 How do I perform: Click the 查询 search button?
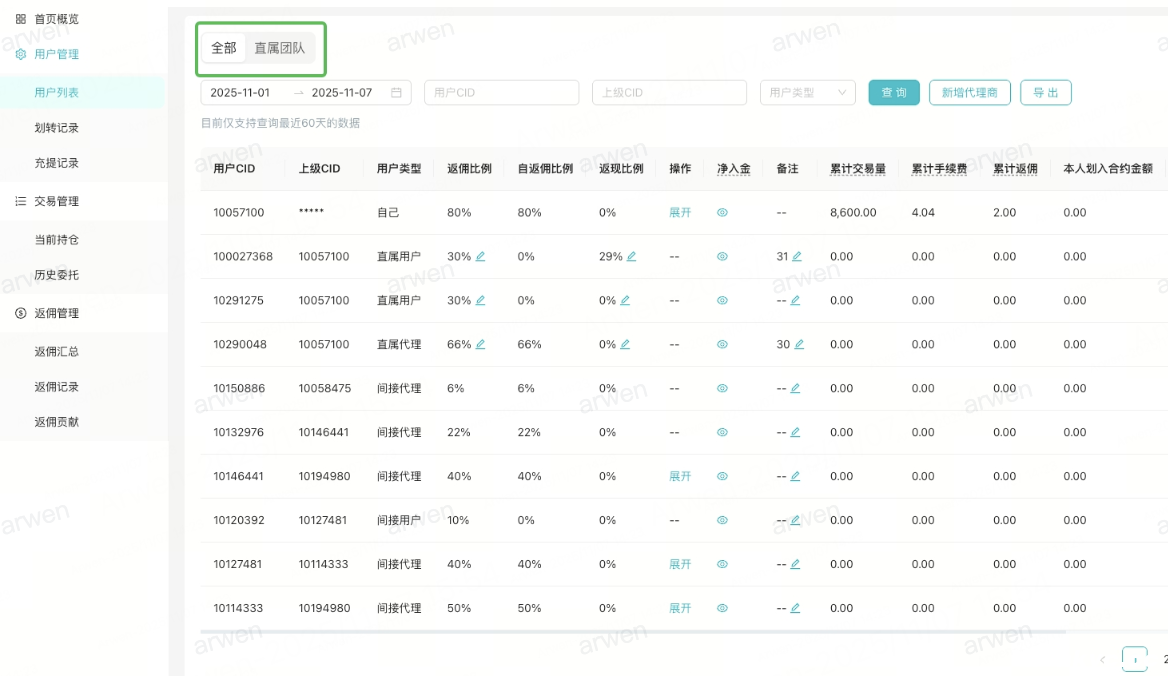point(893,93)
